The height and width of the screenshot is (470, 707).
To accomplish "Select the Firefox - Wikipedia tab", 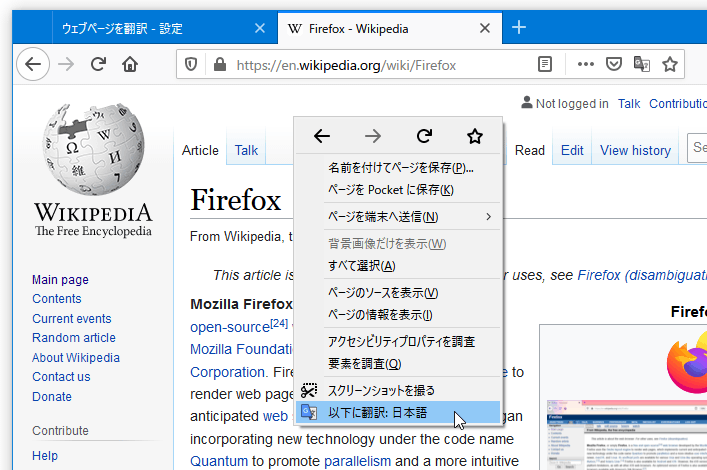I will point(390,28).
